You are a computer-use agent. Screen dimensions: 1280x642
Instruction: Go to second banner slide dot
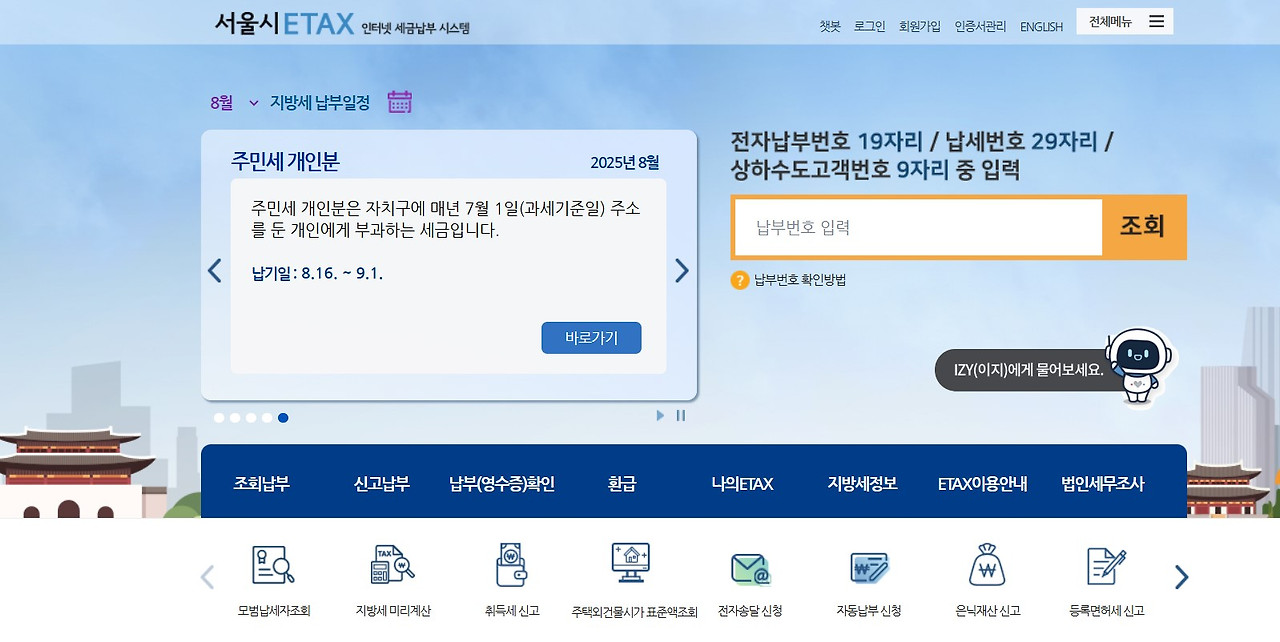click(x=235, y=418)
